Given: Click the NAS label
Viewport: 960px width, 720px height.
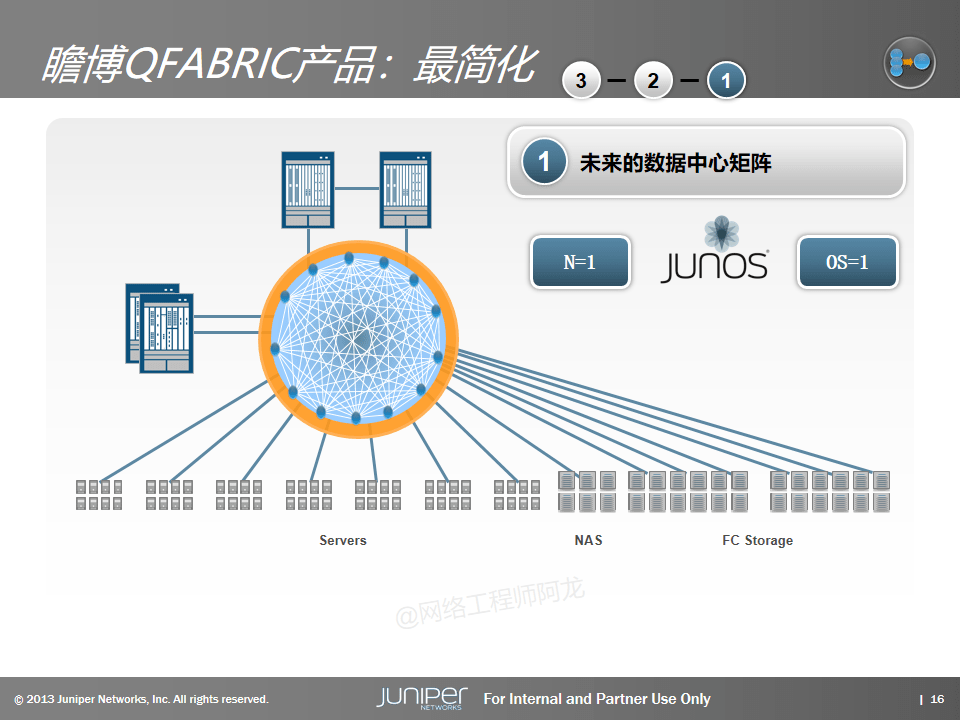Looking at the screenshot, I should (x=588, y=540).
